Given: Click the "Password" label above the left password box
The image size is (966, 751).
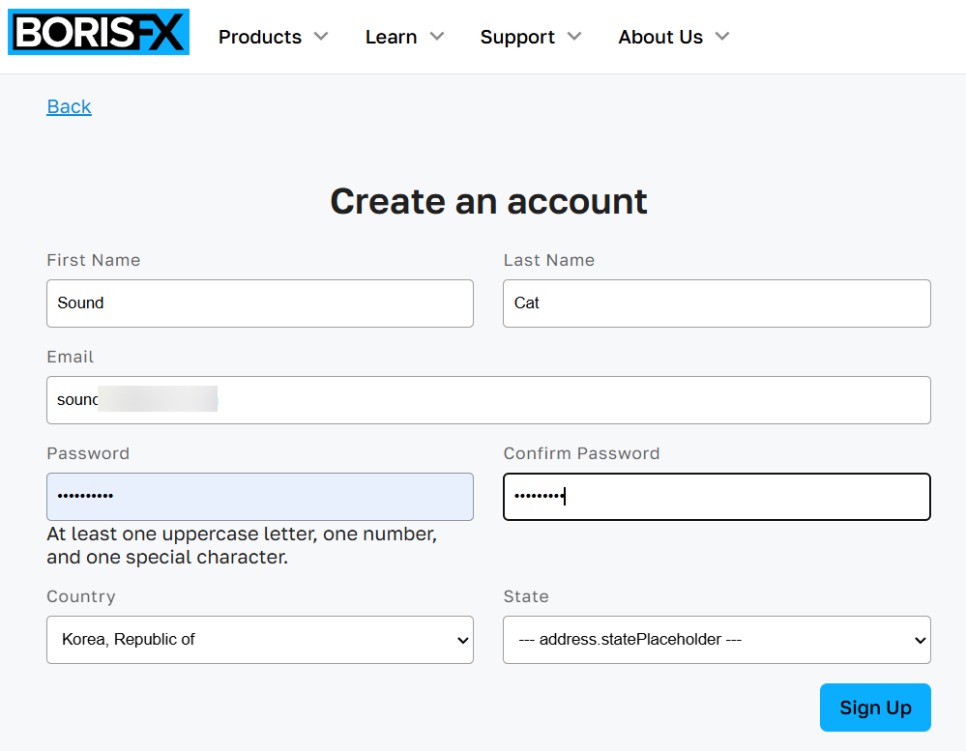Looking at the screenshot, I should click(88, 453).
